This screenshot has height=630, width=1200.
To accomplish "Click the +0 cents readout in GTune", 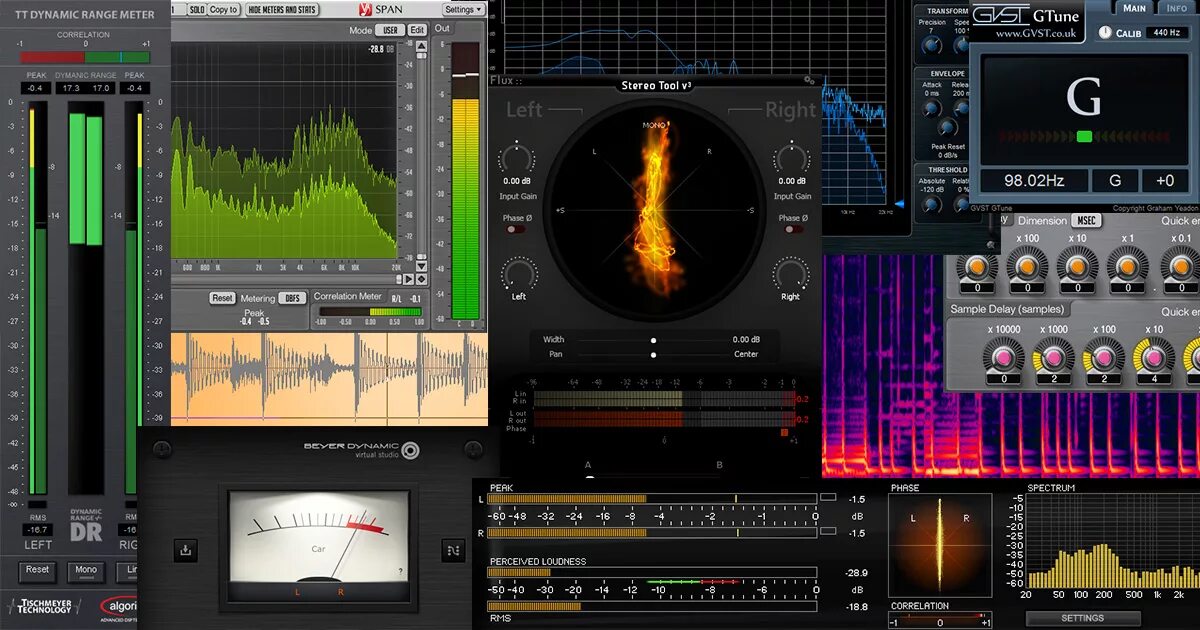I will point(1164,181).
